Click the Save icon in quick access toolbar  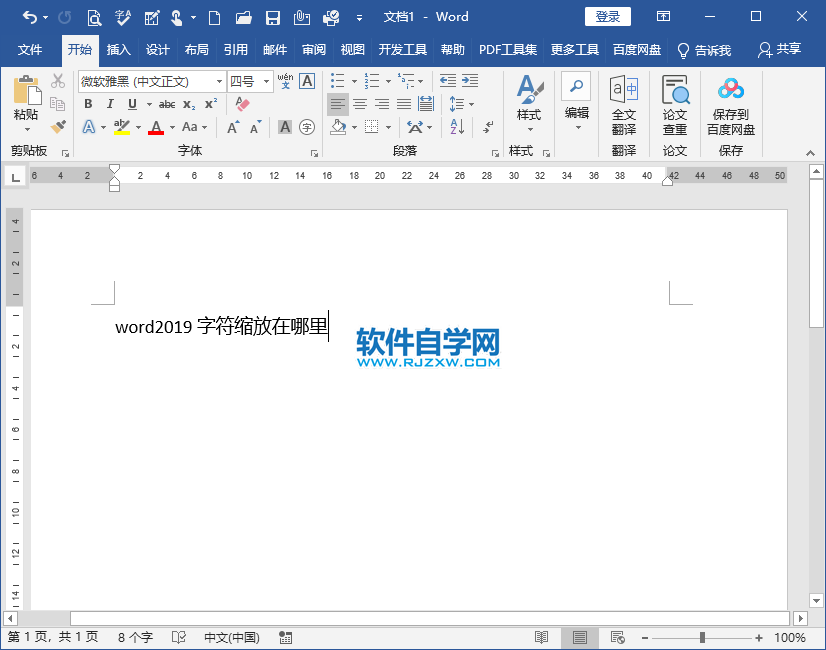point(272,17)
